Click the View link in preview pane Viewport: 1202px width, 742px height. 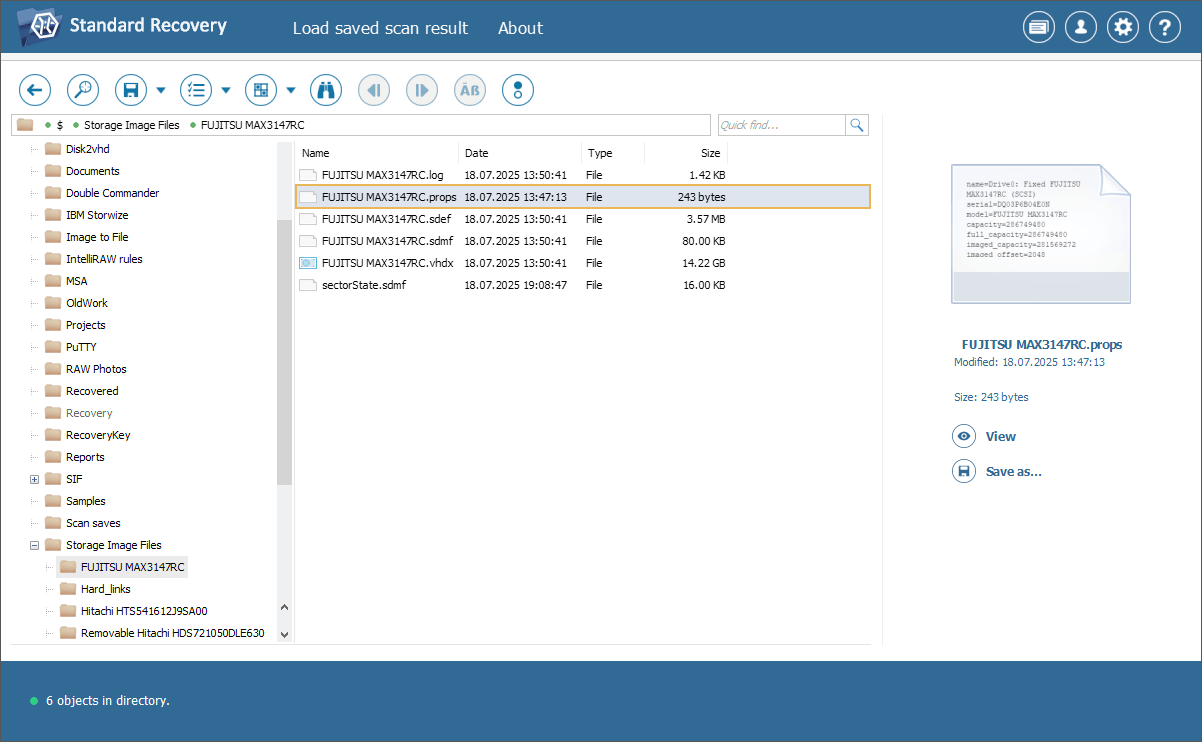1000,436
